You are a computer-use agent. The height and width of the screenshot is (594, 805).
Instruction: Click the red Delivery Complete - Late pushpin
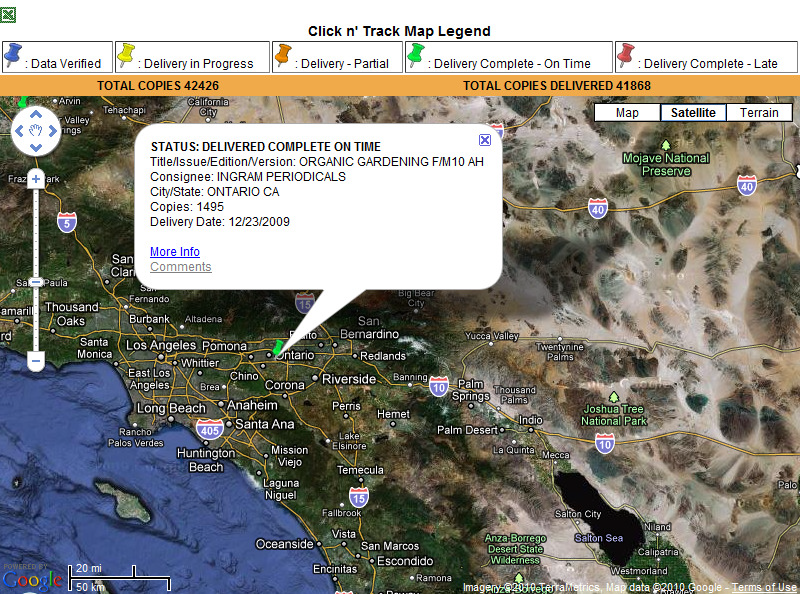pyautogui.click(x=625, y=55)
